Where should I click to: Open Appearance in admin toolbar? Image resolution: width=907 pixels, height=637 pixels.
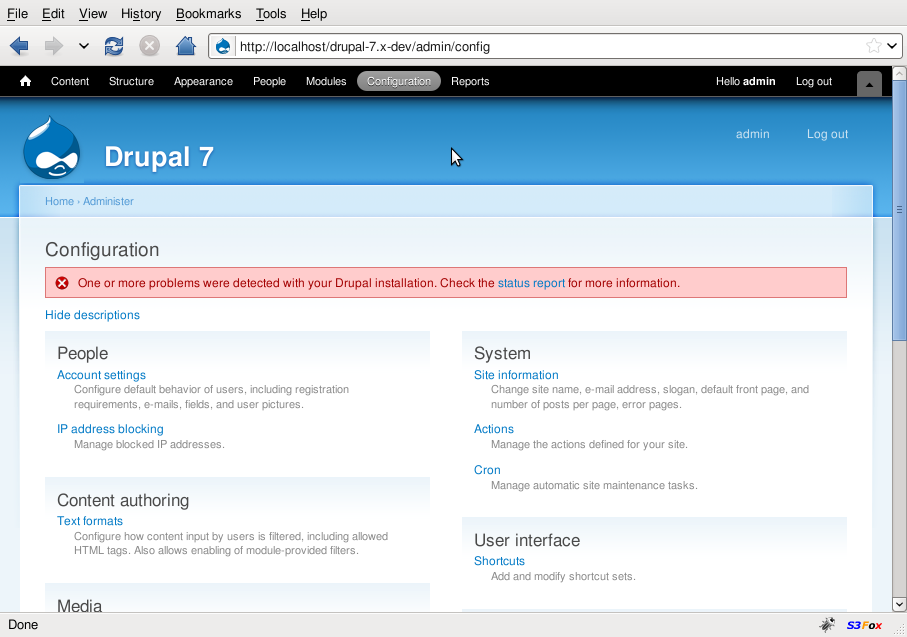click(x=203, y=82)
